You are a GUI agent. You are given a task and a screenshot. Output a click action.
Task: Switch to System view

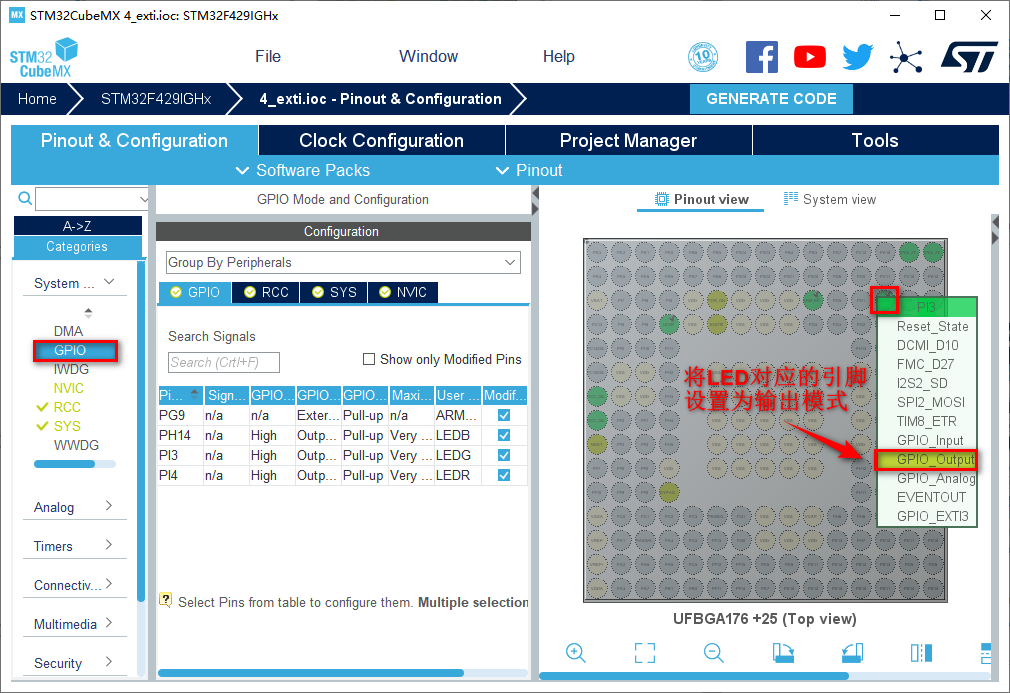point(830,199)
